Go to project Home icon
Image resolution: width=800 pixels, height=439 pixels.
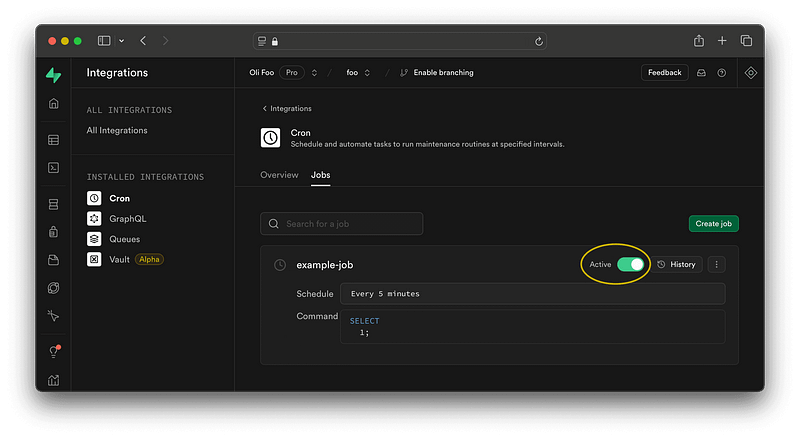coord(54,104)
